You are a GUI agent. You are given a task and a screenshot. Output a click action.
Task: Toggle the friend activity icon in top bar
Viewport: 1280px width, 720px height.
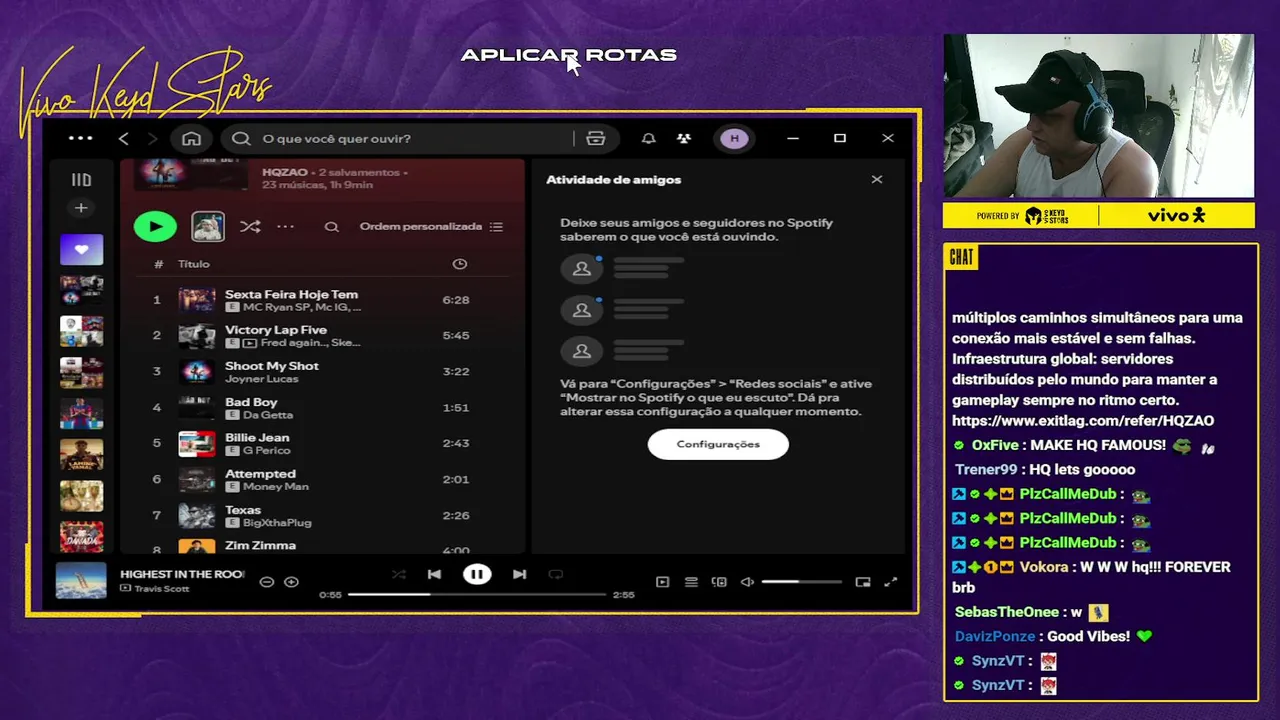684,138
